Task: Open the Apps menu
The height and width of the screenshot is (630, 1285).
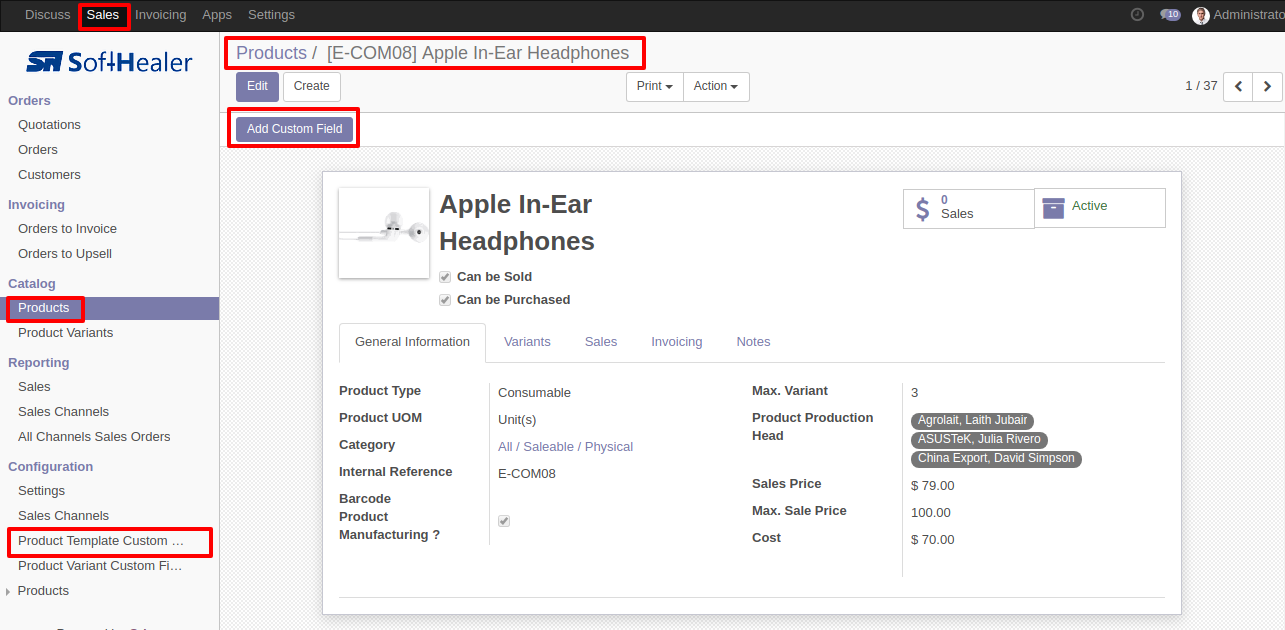Action: click(217, 15)
